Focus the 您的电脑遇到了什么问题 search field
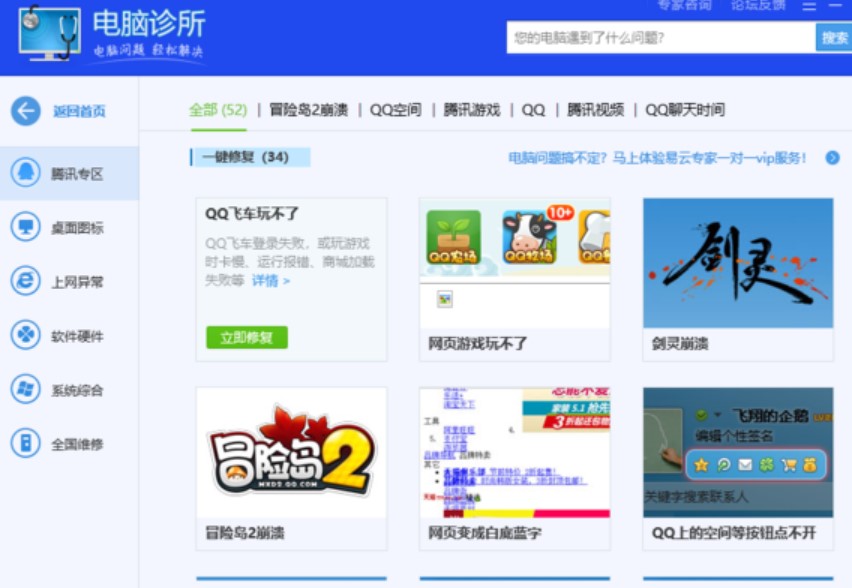The width and height of the screenshot is (852, 588). pyautogui.click(x=661, y=37)
